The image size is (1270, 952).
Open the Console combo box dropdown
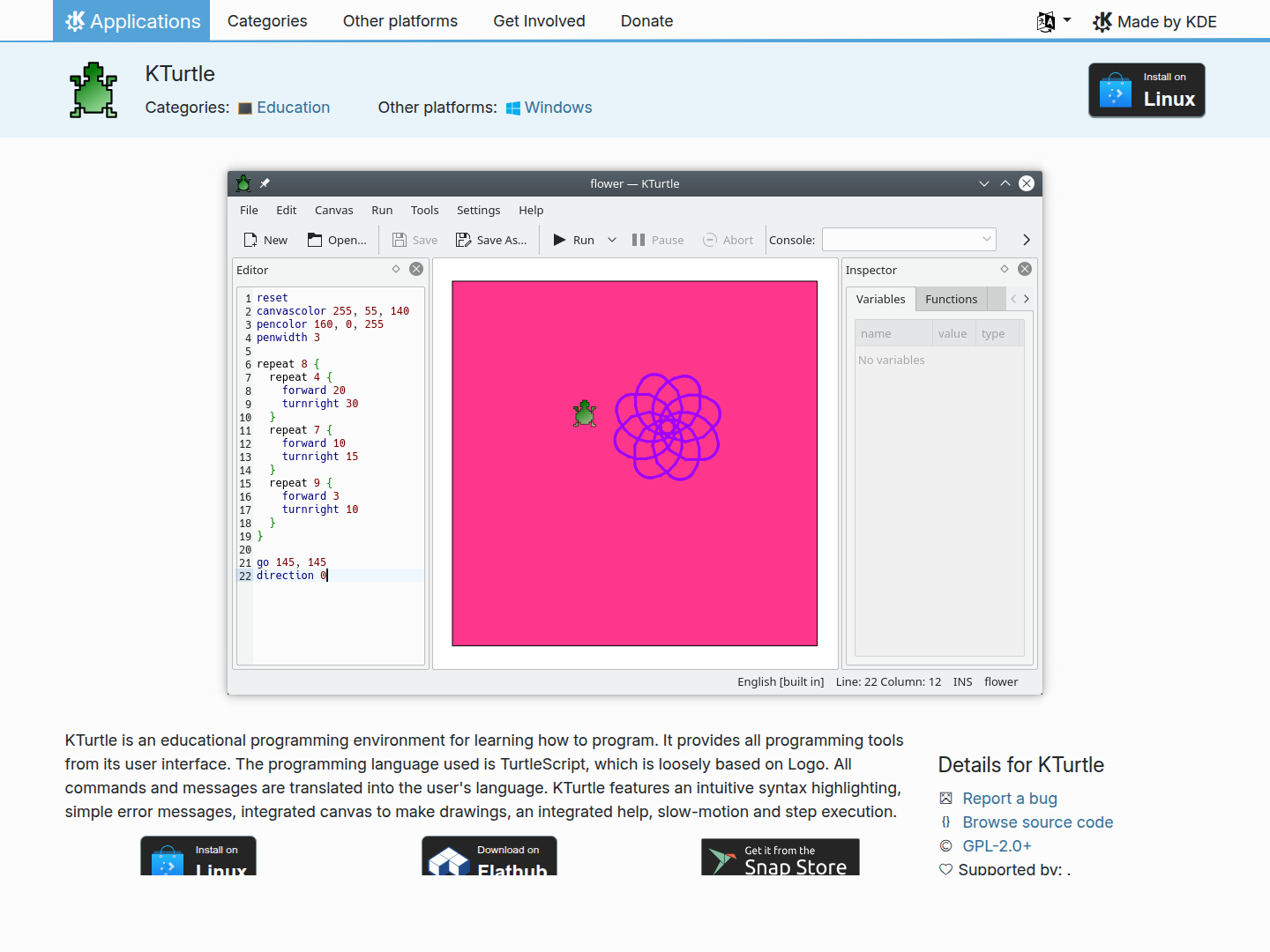pyautogui.click(x=987, y=239)
